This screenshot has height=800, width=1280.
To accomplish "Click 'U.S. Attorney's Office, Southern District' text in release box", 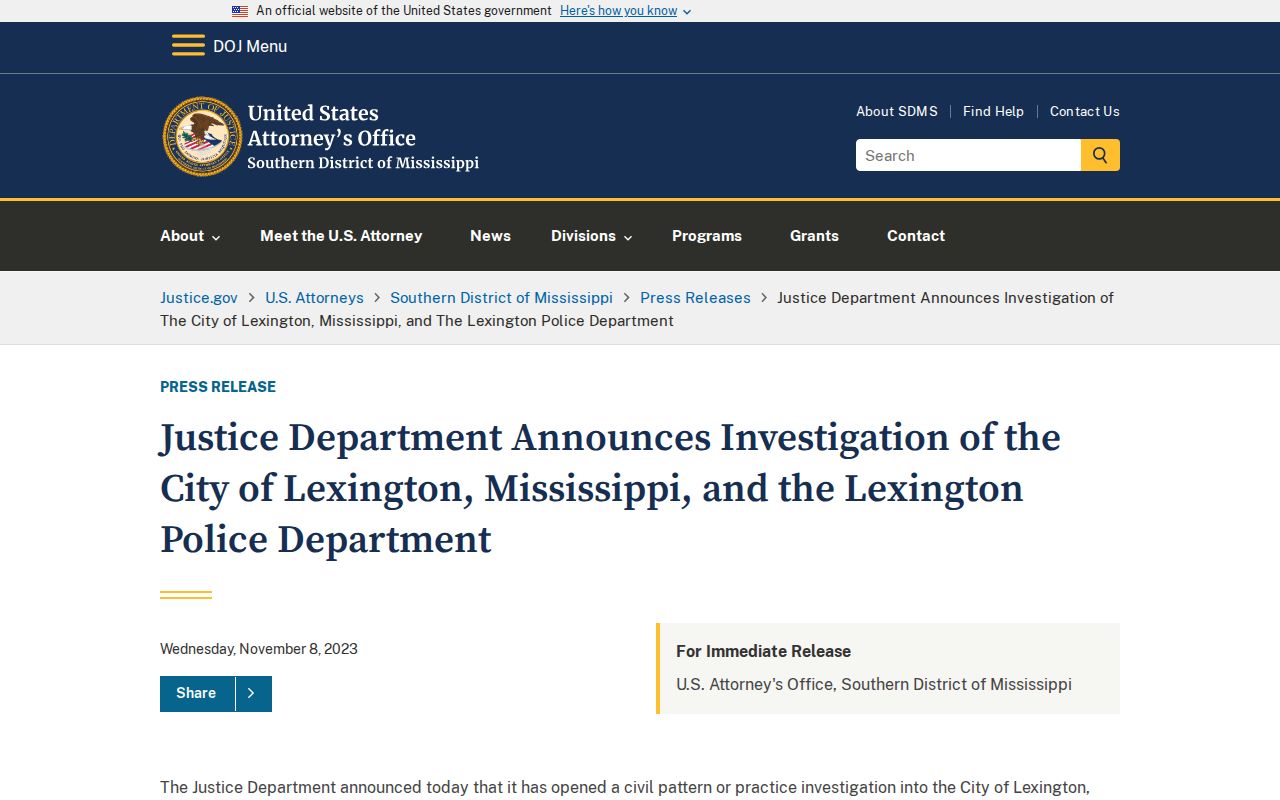I will (x=874, y=684).
